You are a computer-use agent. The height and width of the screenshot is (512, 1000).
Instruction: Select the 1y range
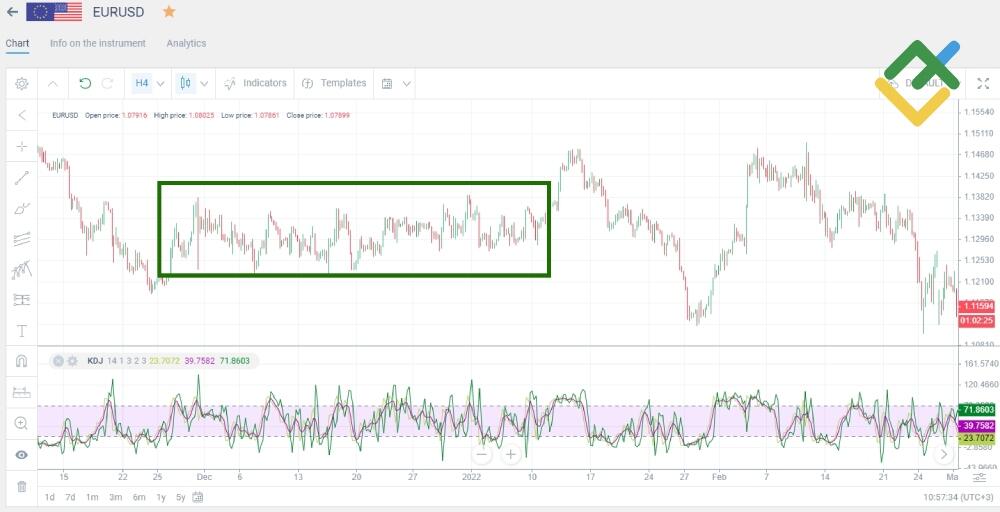[x=161, y=497]
